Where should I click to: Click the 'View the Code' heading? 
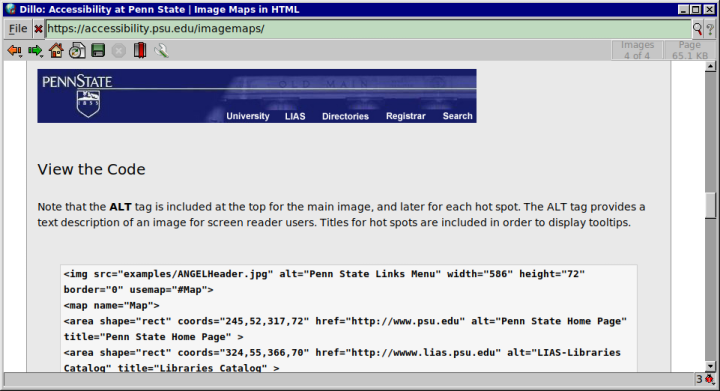(x=91, y=169)
